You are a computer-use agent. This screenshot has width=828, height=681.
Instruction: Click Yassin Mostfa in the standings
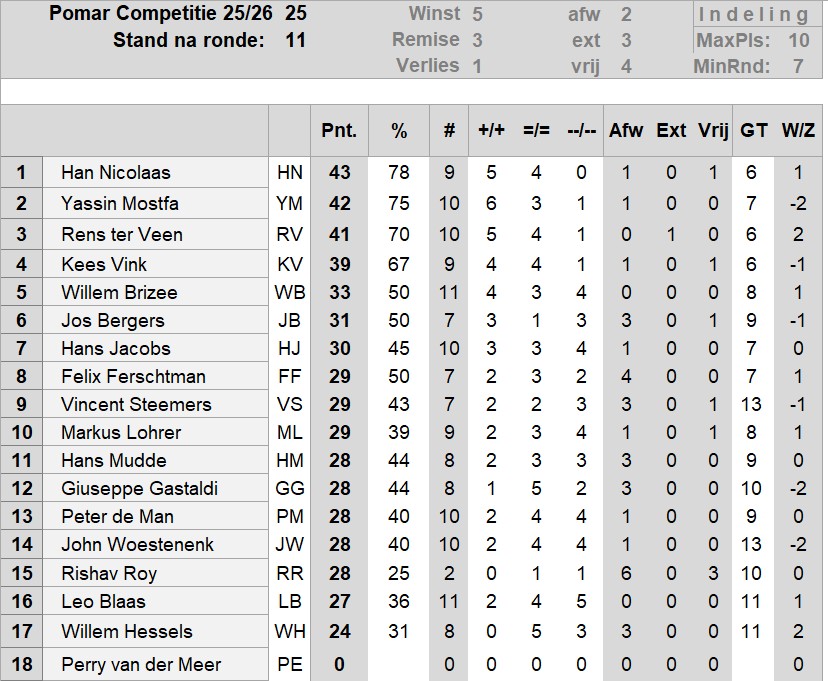[120, 203]
